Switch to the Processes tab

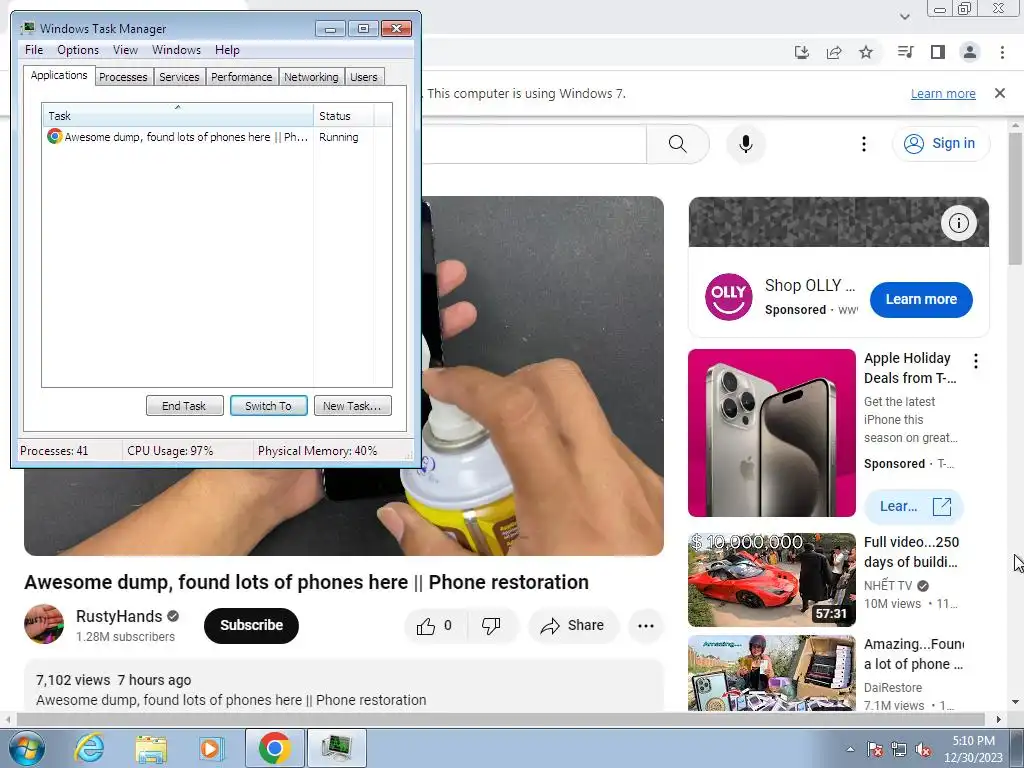tap(123, 77)
